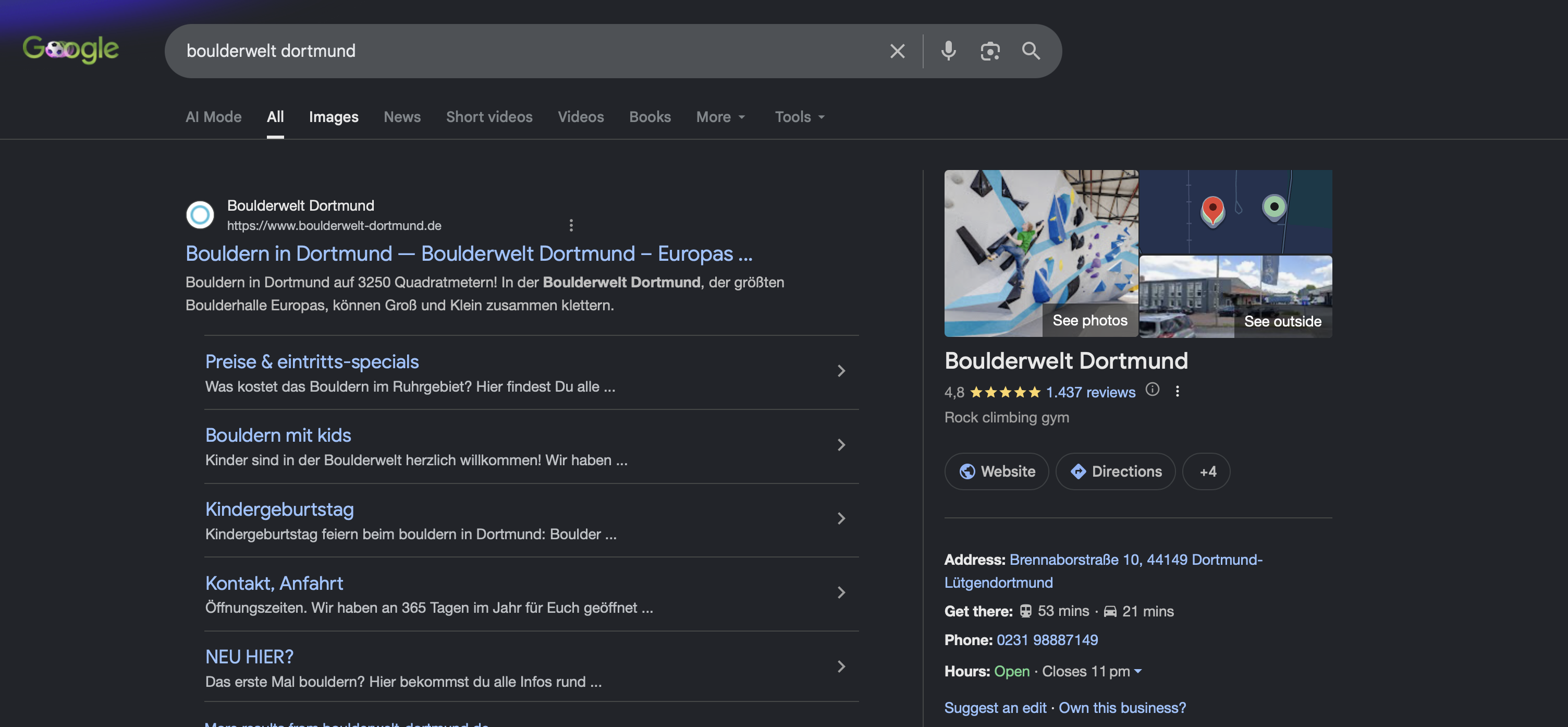
Task: Click Suggest an edit link
Action: click(x=995, y=708)
